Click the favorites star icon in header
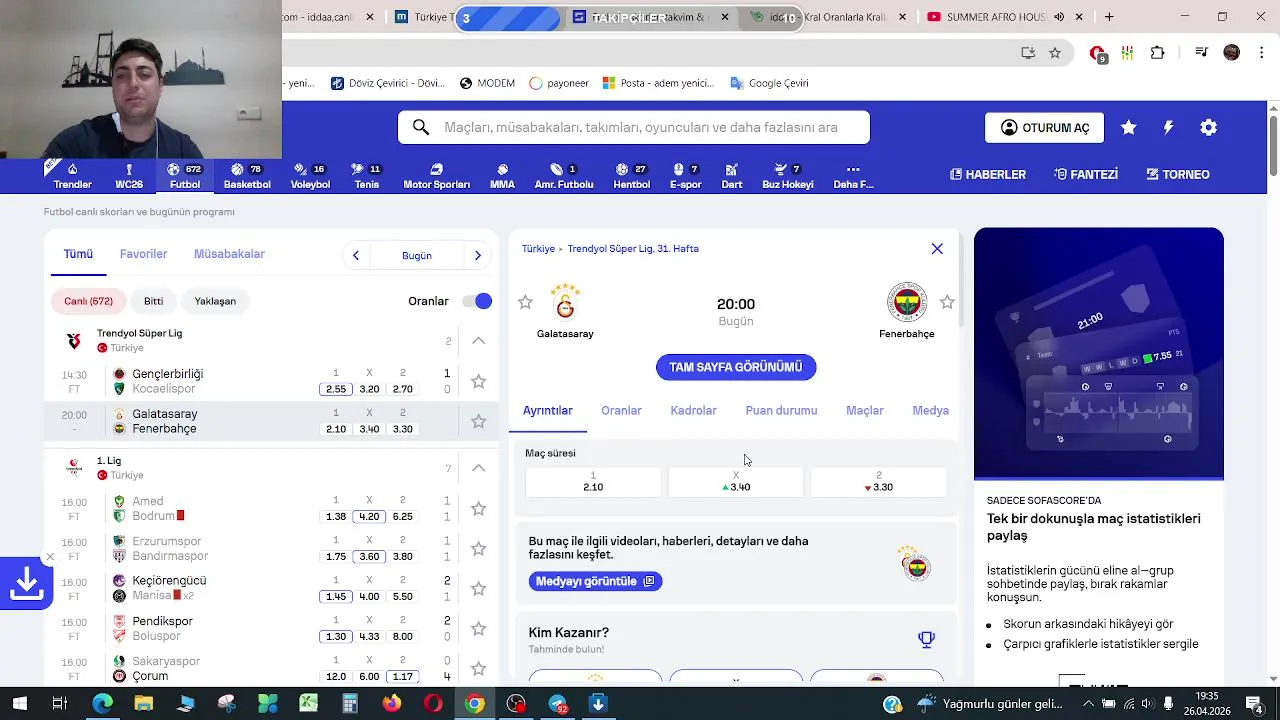Viewport: 1280px width, 720px height. (x=1129, y=127)
